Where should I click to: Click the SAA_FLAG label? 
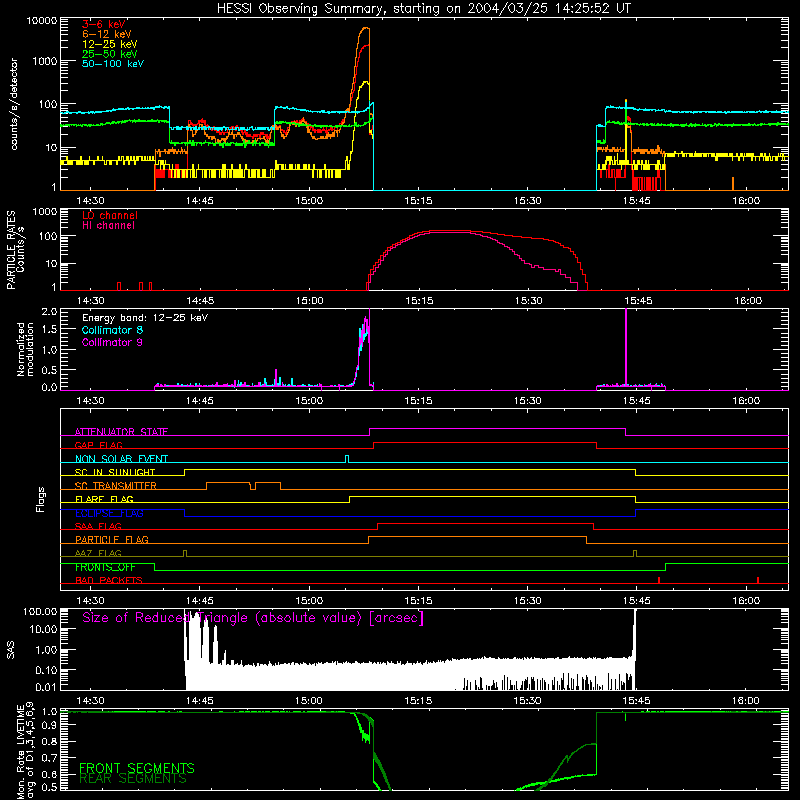98,527
